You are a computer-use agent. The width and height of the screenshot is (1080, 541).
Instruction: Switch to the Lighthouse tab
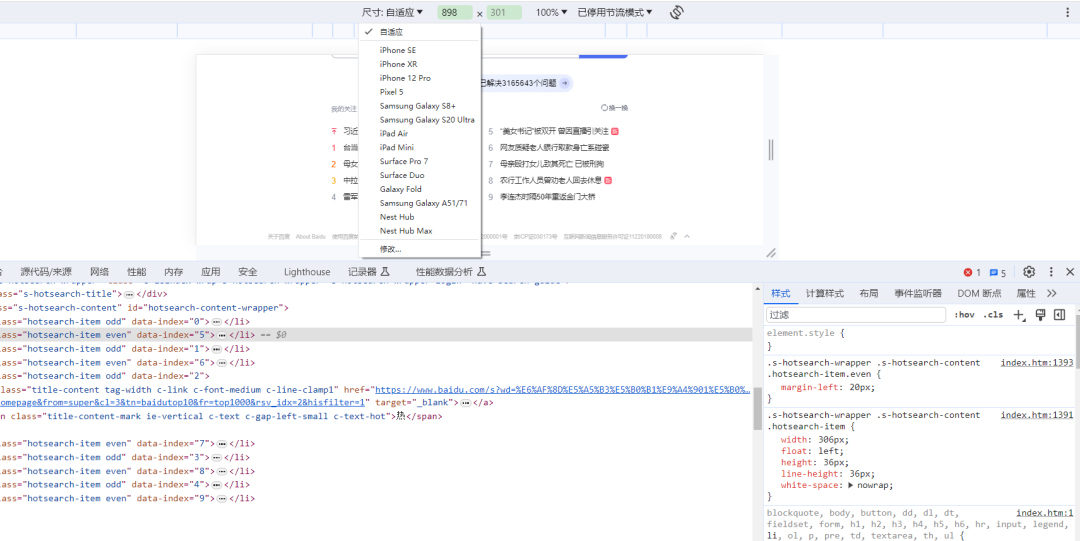tap(307, 272)
